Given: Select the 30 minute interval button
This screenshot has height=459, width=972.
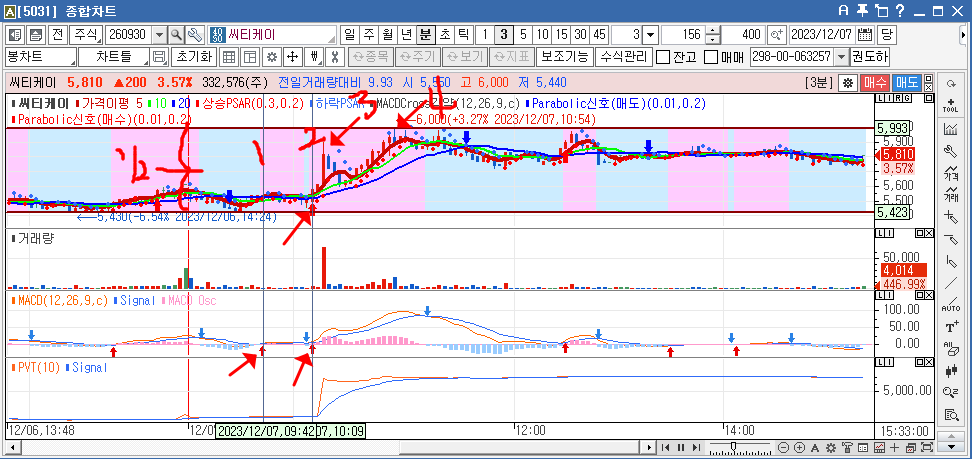Looking at the screenshot, I should 580,34.
